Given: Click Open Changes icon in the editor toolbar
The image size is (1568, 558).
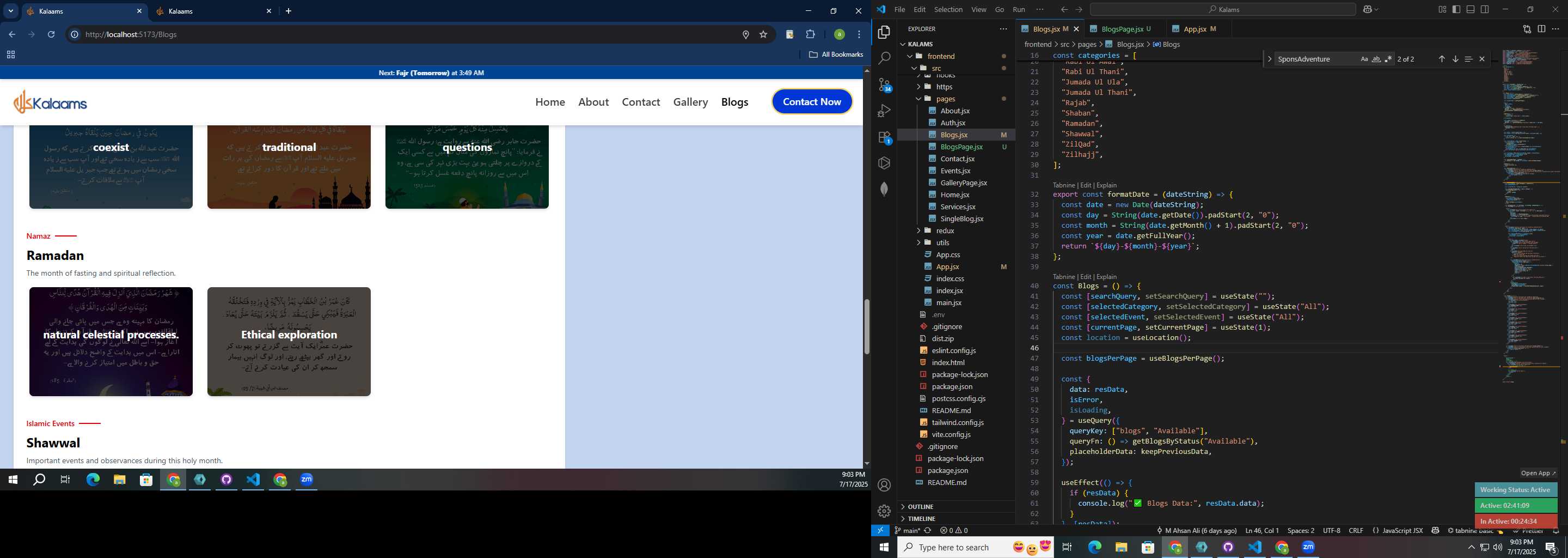Looking at the screenshot, I should click(x=1527, y=29).
